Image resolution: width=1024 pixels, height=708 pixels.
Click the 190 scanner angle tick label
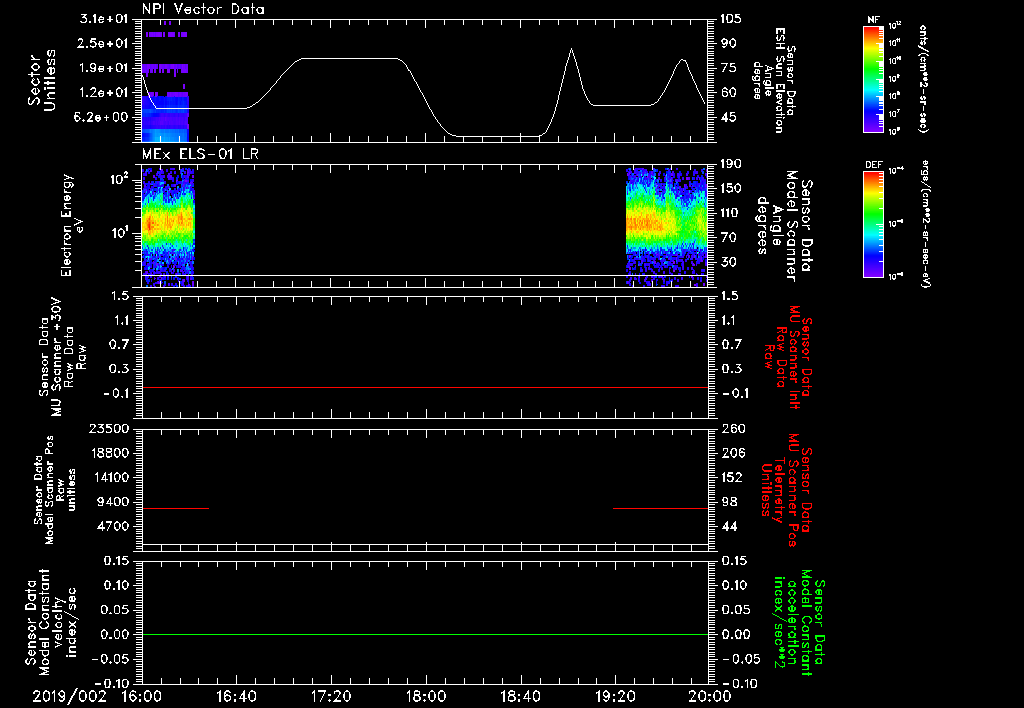[731, 164]
